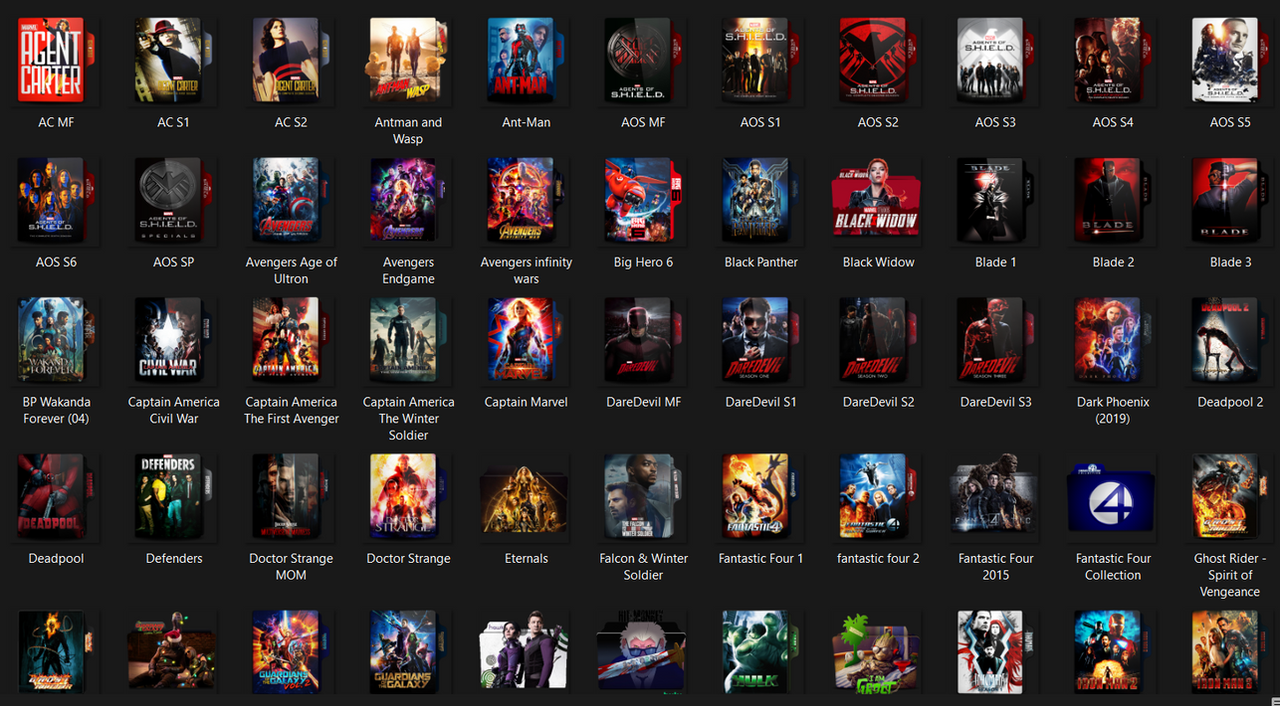Select Falcon & Winter Soldier folder icon
Image resolution: width=1280 pixels, height=706 pixels.
pyautogui.click(x=644, y=497)
